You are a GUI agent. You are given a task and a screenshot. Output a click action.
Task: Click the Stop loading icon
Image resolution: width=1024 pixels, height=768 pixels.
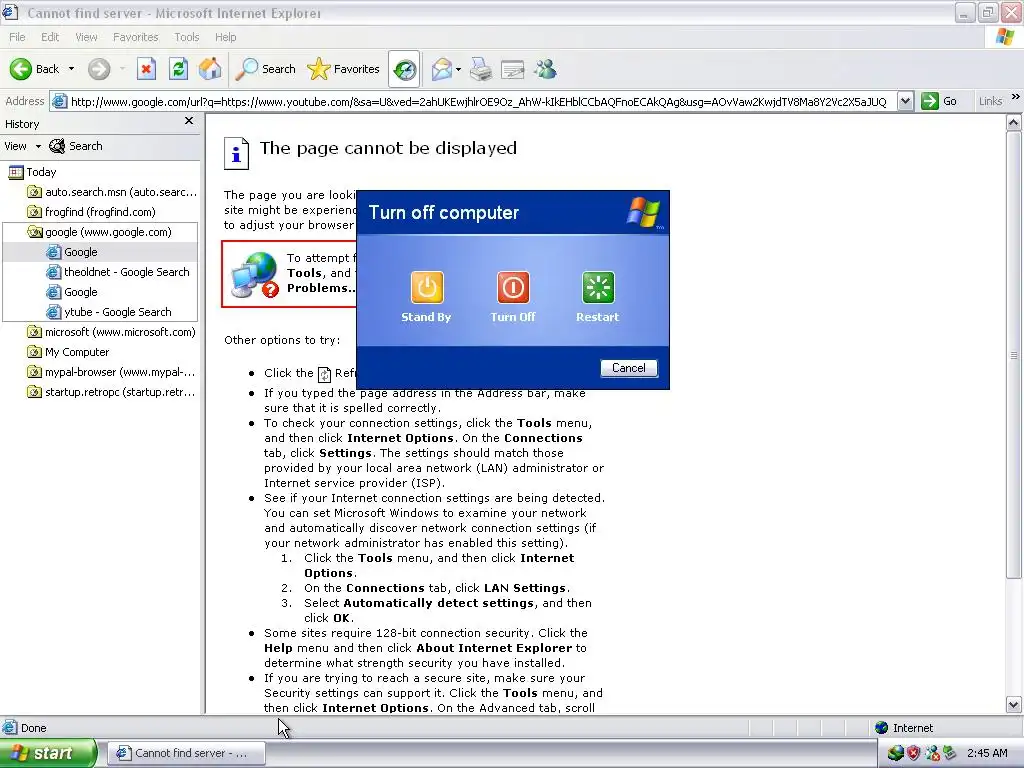(x=146, y=69)
